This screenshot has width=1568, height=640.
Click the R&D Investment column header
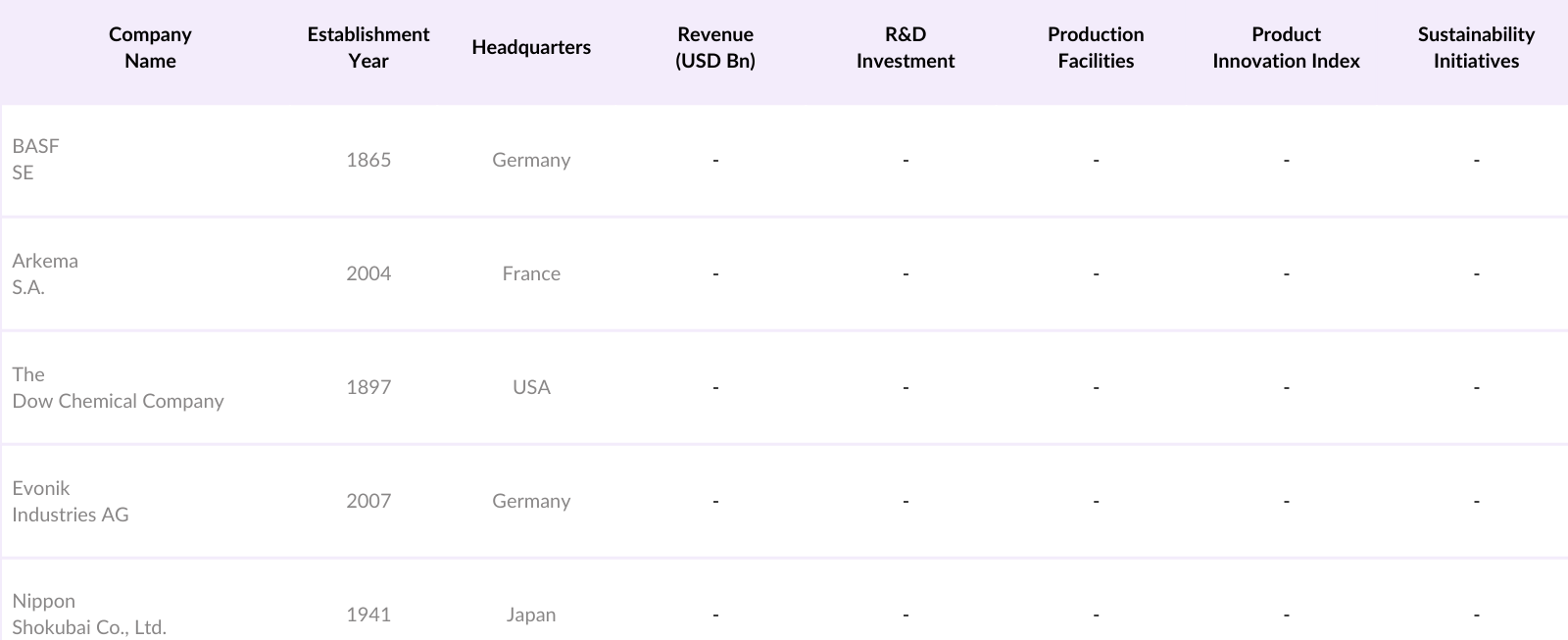tap(906, 47)
